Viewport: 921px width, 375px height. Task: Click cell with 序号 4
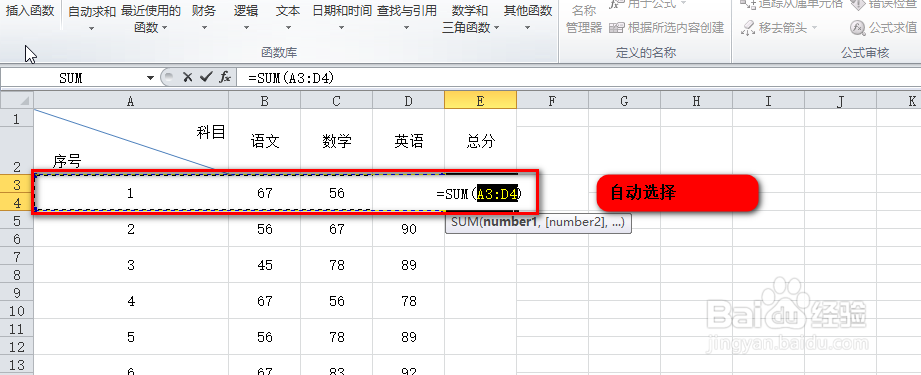(131, 301)
